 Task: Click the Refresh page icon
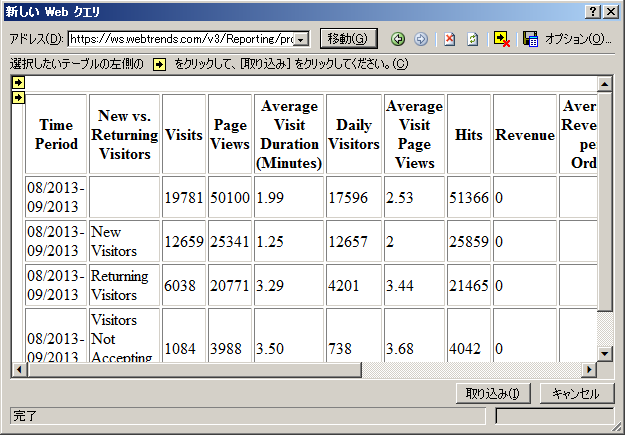click(472, 39)
